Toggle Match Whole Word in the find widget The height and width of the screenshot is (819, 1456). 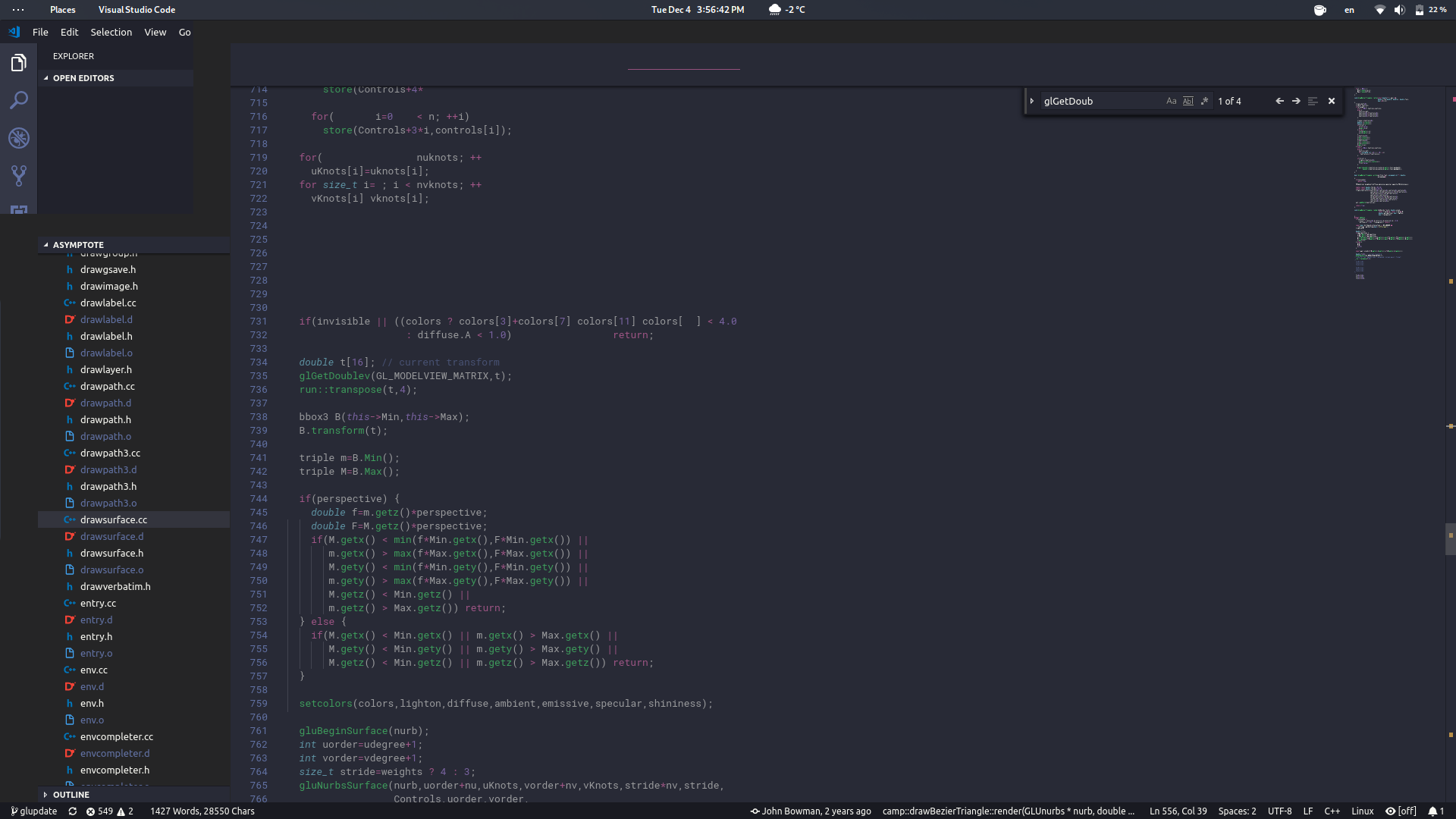(1187, 100)
